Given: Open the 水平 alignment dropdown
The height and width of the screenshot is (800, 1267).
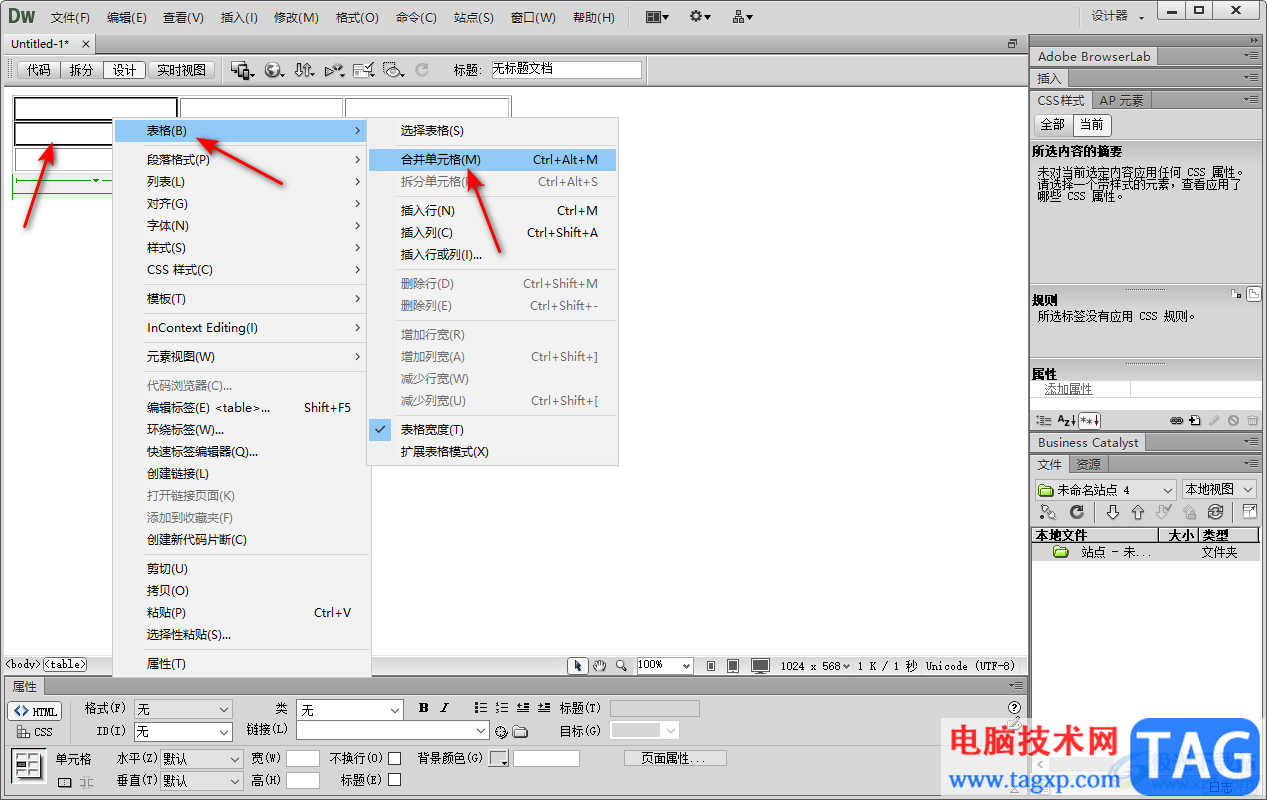Looking at the screenshot, I should pos(201,759).
